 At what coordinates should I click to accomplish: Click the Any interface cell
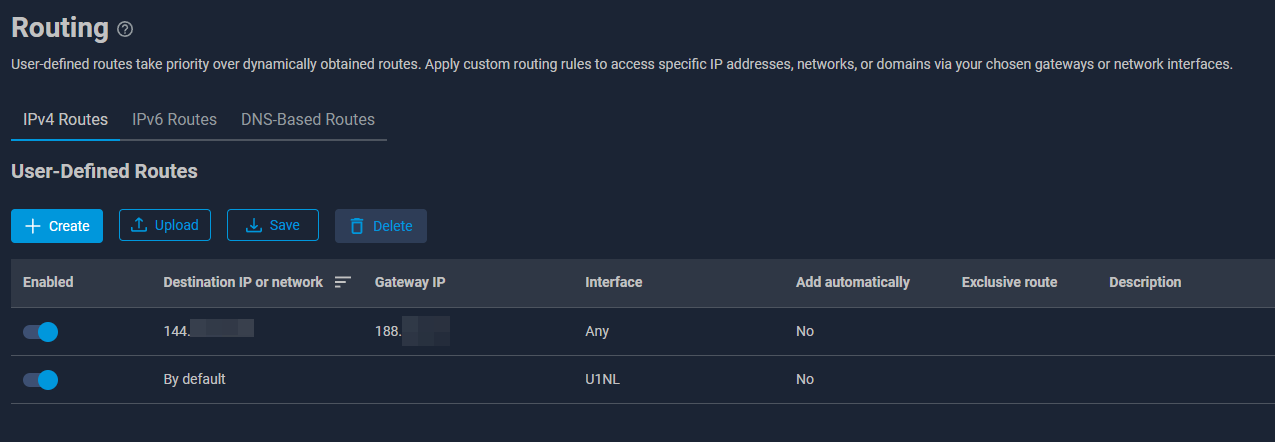597,331
